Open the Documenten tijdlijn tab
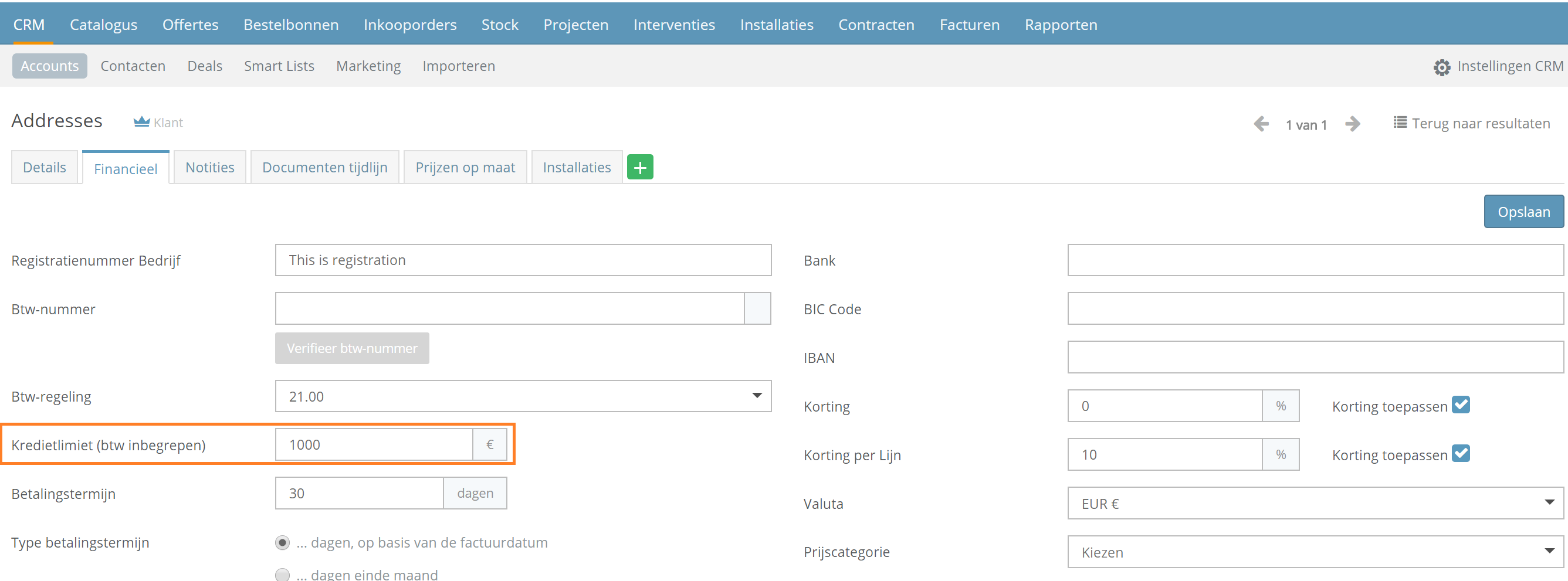Screen dimensions: 1568x581 tap(325, 167)
